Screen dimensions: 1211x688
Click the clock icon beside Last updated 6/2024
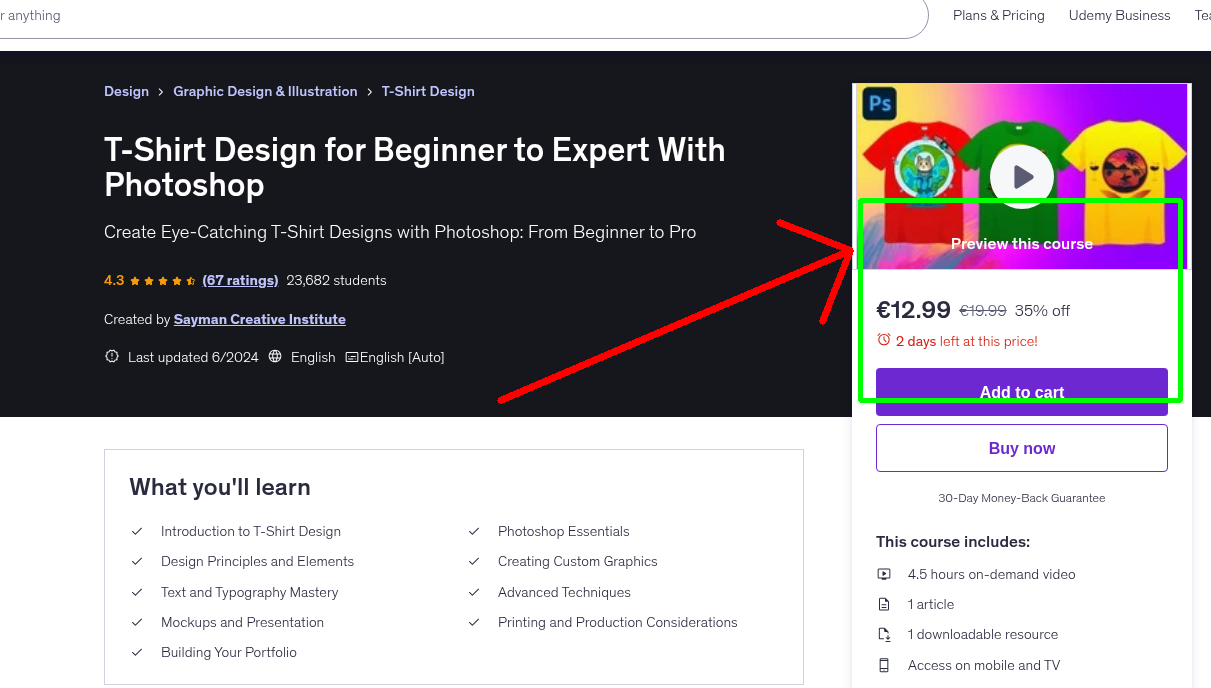point(111,356)
